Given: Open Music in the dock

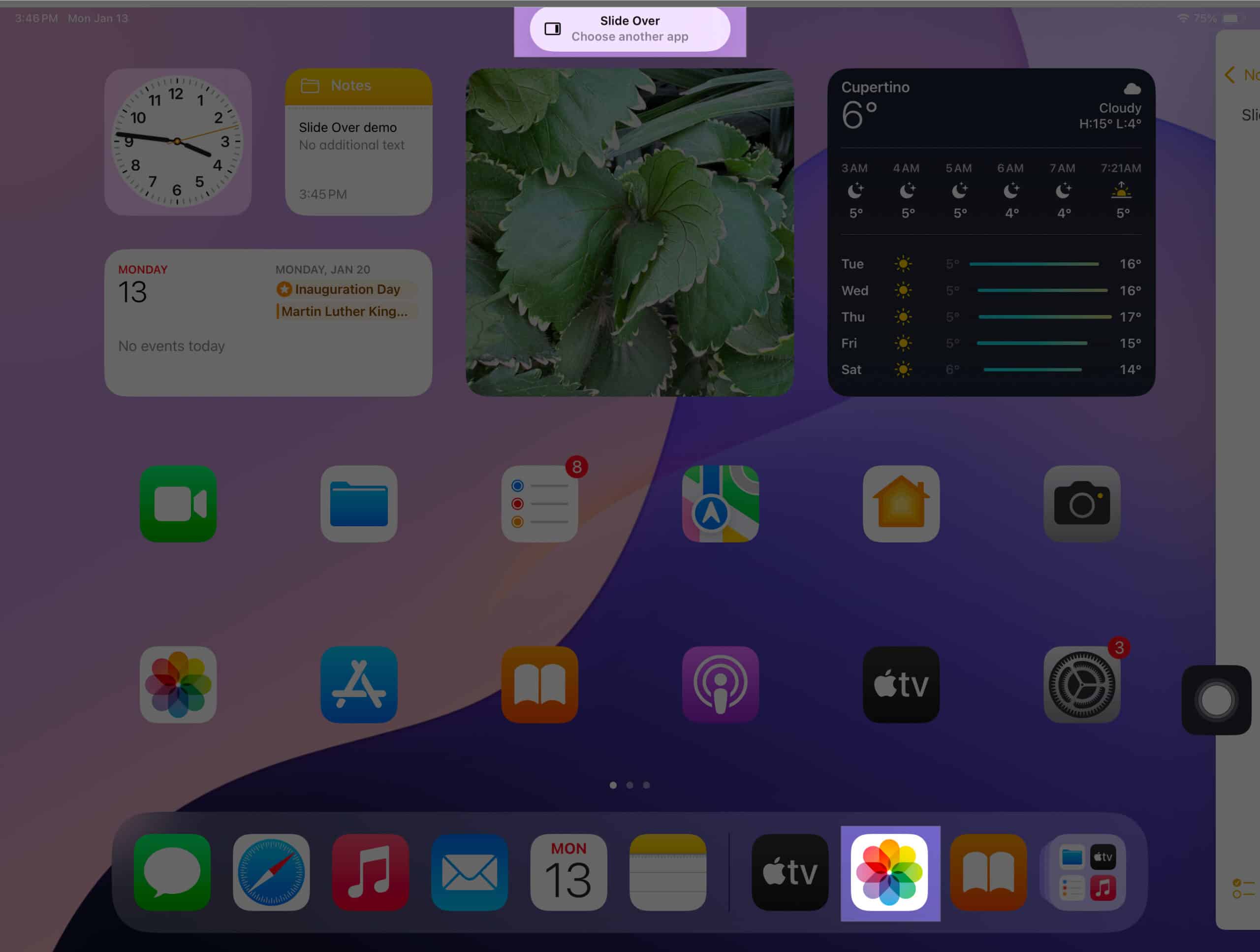Looking at the screenshot, I should pyautogui.click(x=370, y=872).
